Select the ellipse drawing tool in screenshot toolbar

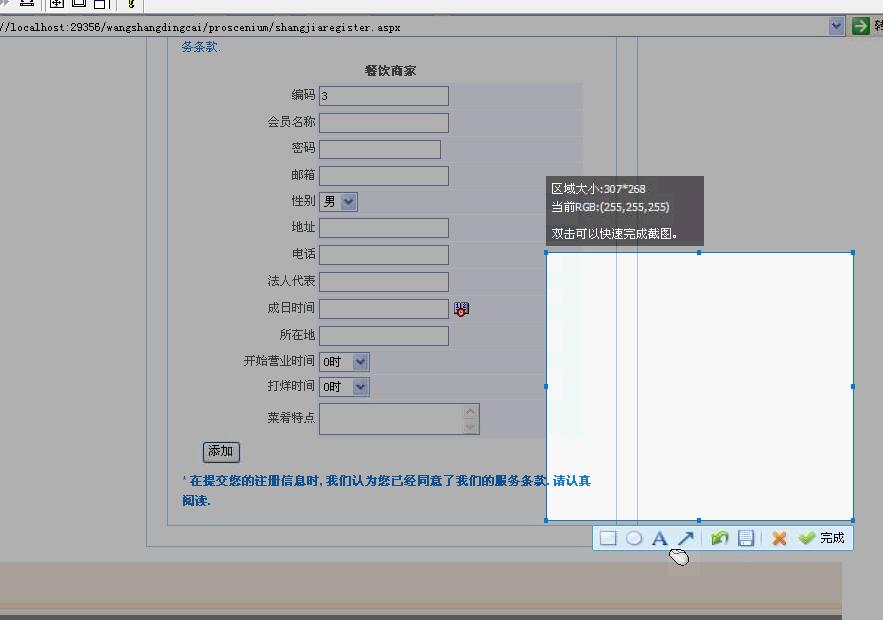coord(634,538)
